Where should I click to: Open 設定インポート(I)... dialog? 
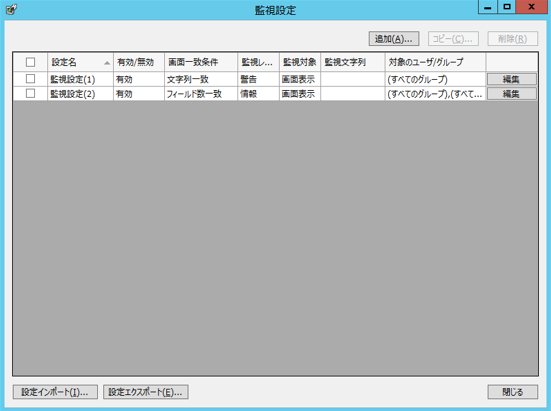(x=55, y=392)
